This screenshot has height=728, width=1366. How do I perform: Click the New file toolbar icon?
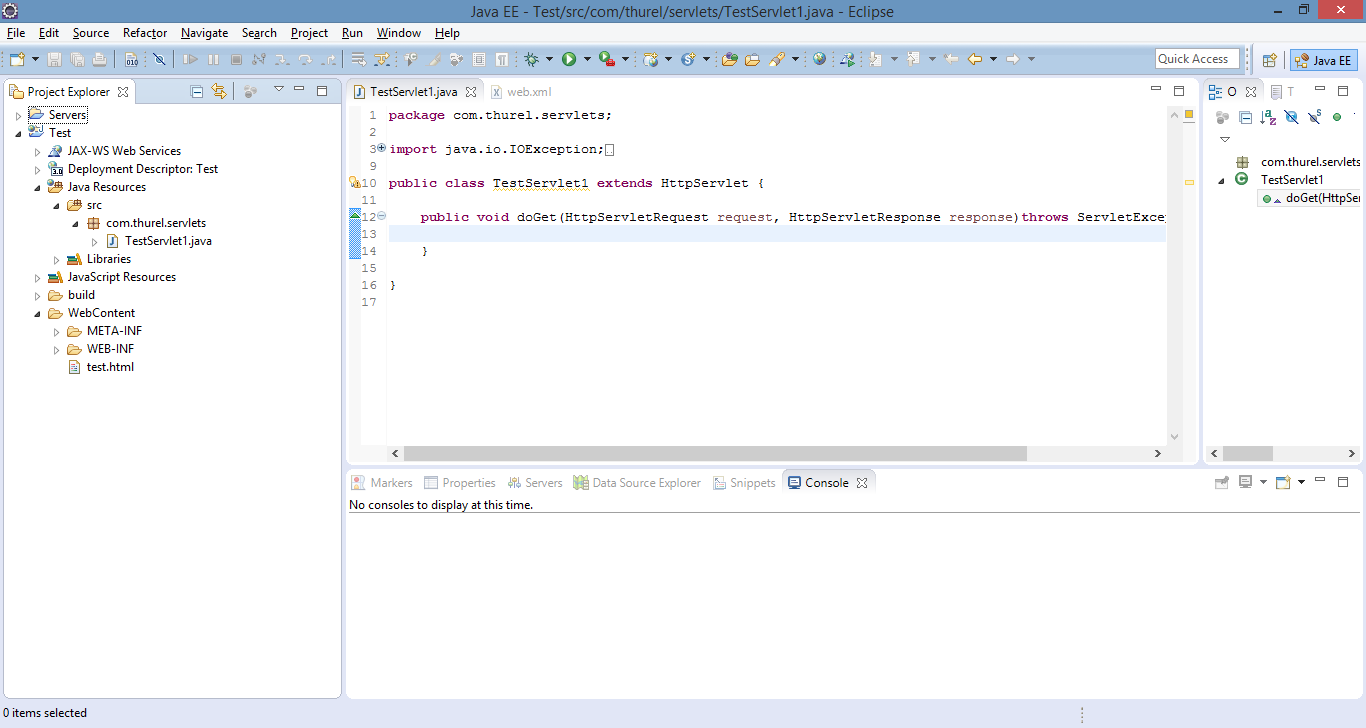coord(17,60)
